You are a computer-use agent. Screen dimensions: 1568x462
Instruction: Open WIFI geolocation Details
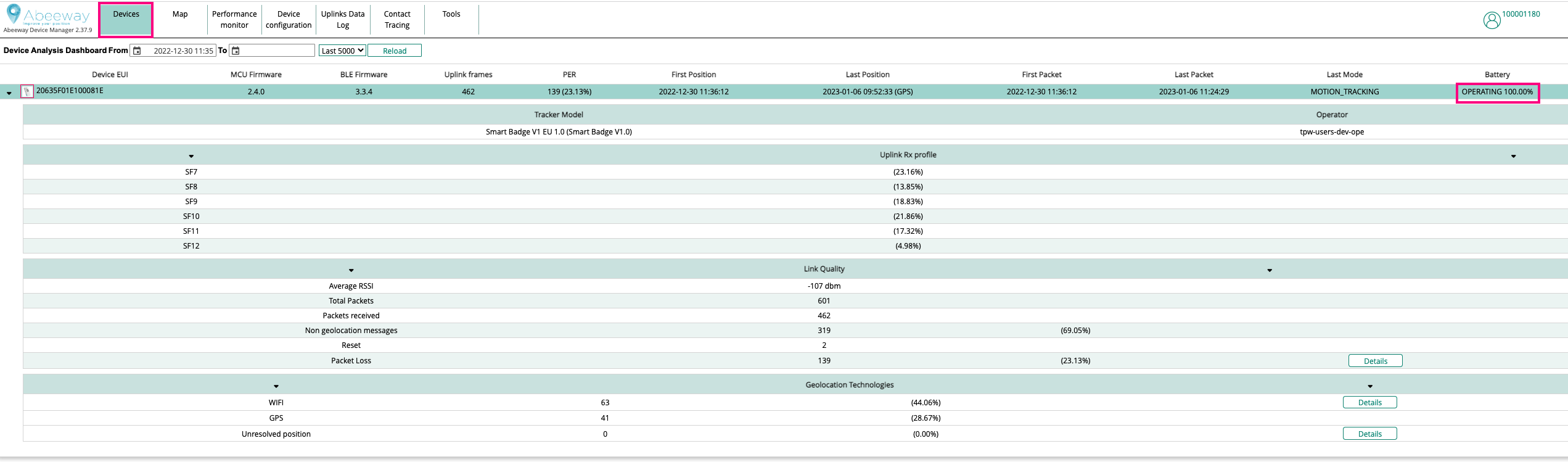coord(1370,402)
